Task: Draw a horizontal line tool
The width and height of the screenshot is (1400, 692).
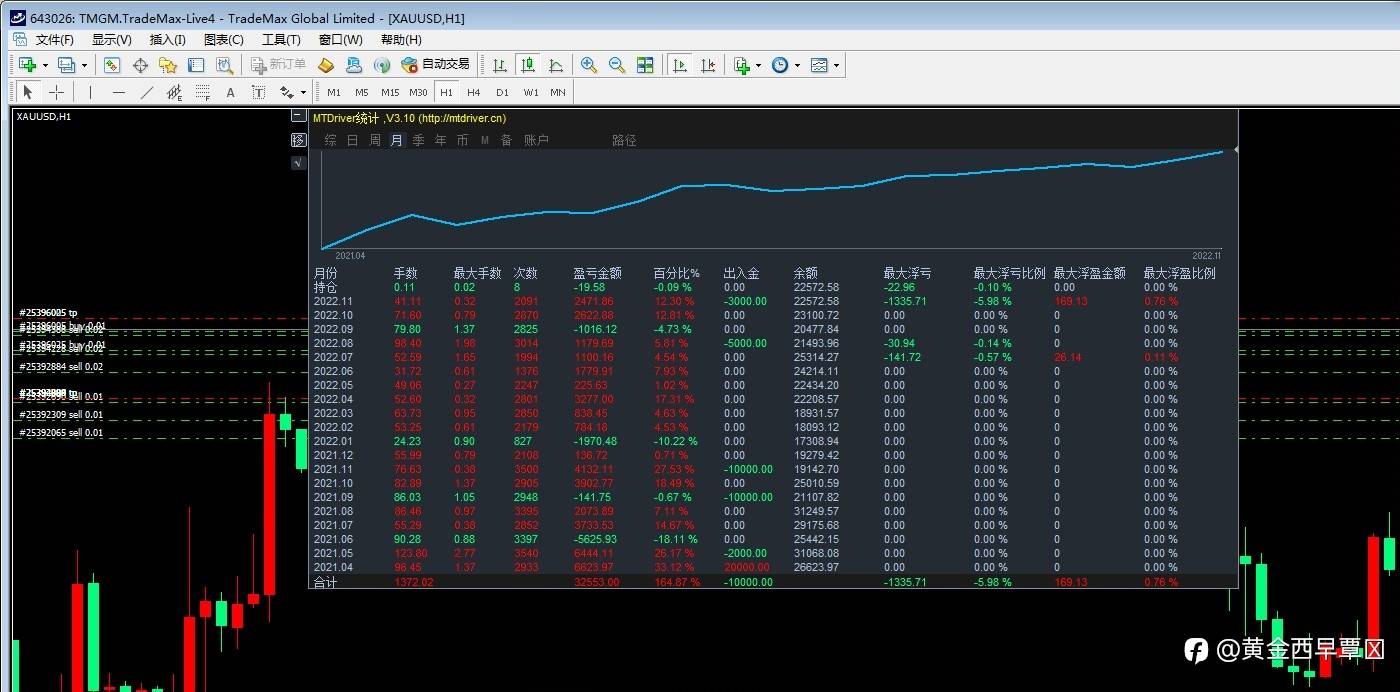Action: point(119,92)
